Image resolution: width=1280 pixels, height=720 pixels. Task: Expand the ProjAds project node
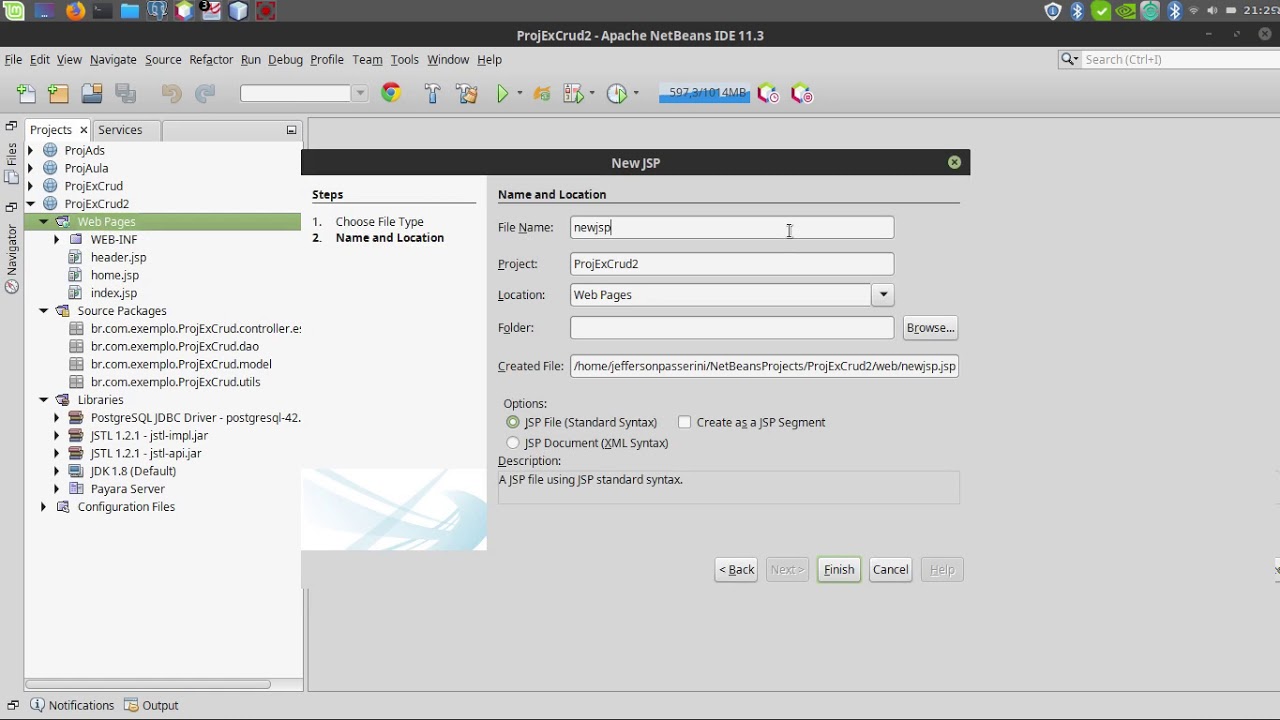tap(30, 151)
